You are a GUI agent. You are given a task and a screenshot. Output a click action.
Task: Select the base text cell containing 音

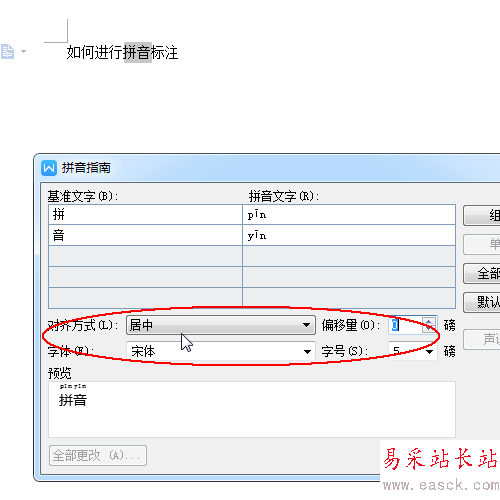click(x=145, y=235)
